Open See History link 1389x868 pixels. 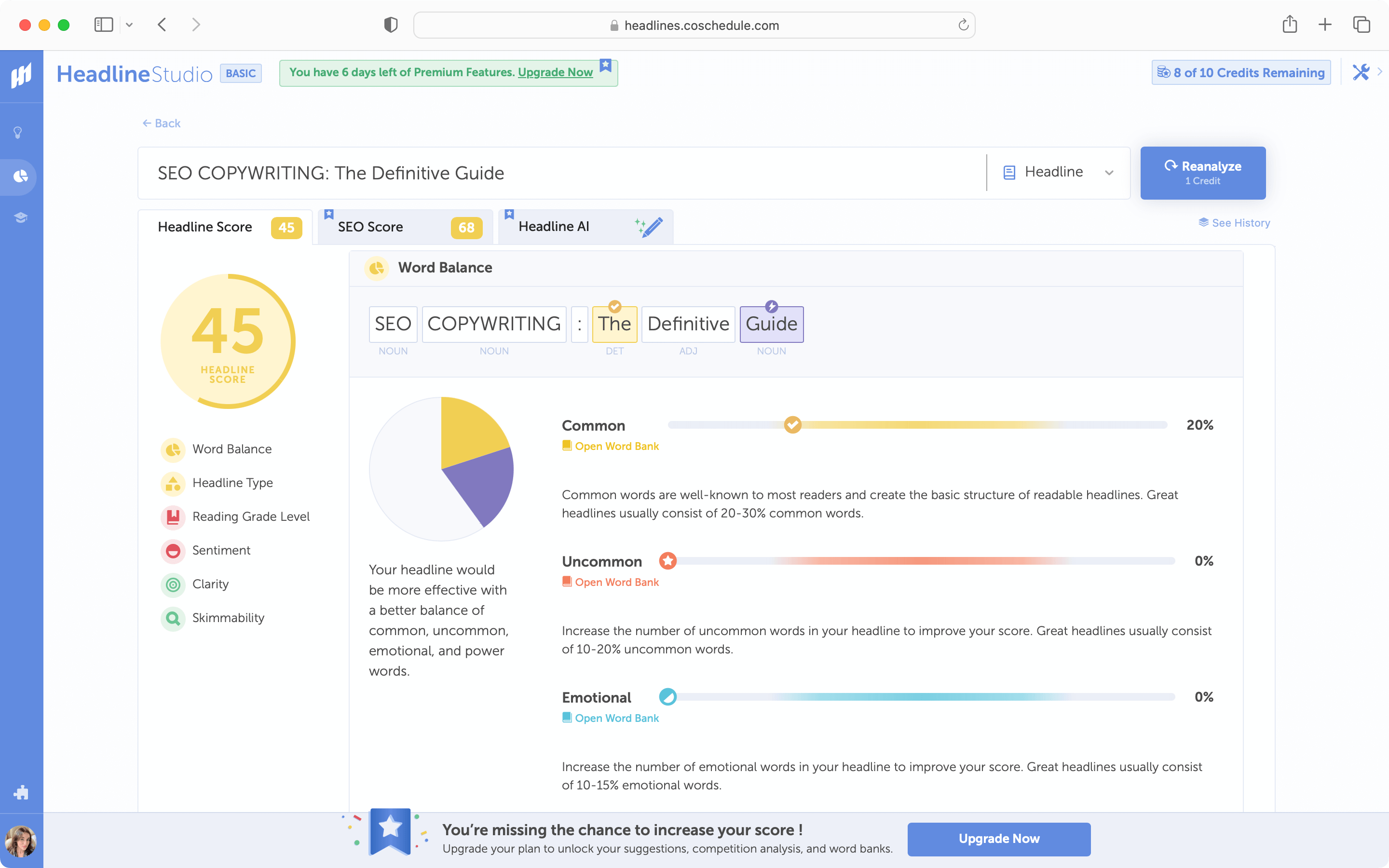pos(1234,223)
